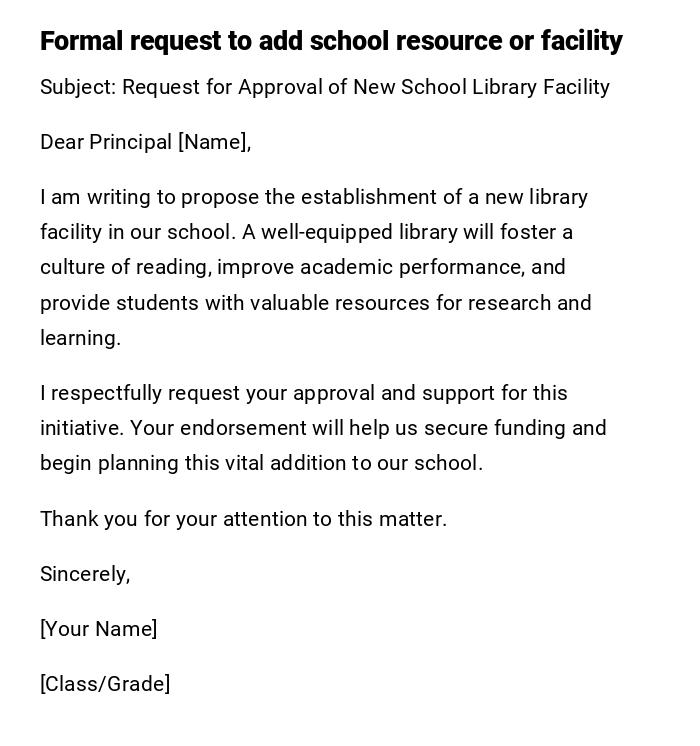Click the [Class/Grade] placeholder
The image size is (700, 746).
[105, 684]
